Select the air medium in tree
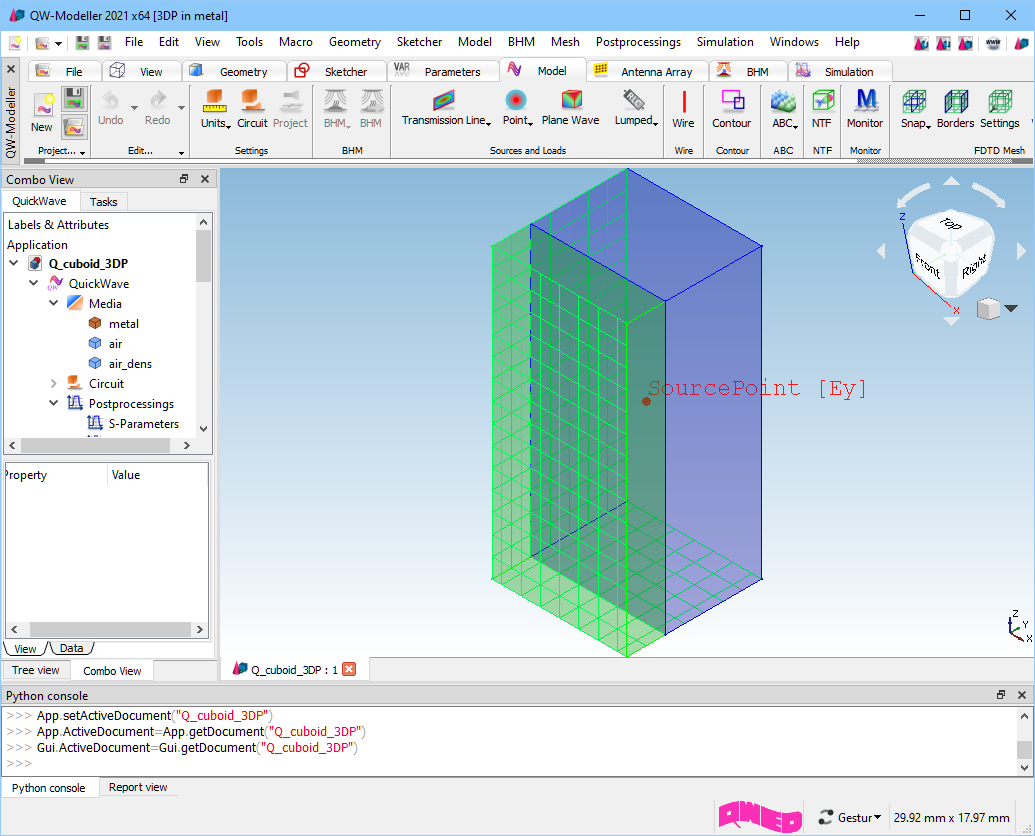The width and height of the screenshot is (1035, 836). [x=116, y=343]
